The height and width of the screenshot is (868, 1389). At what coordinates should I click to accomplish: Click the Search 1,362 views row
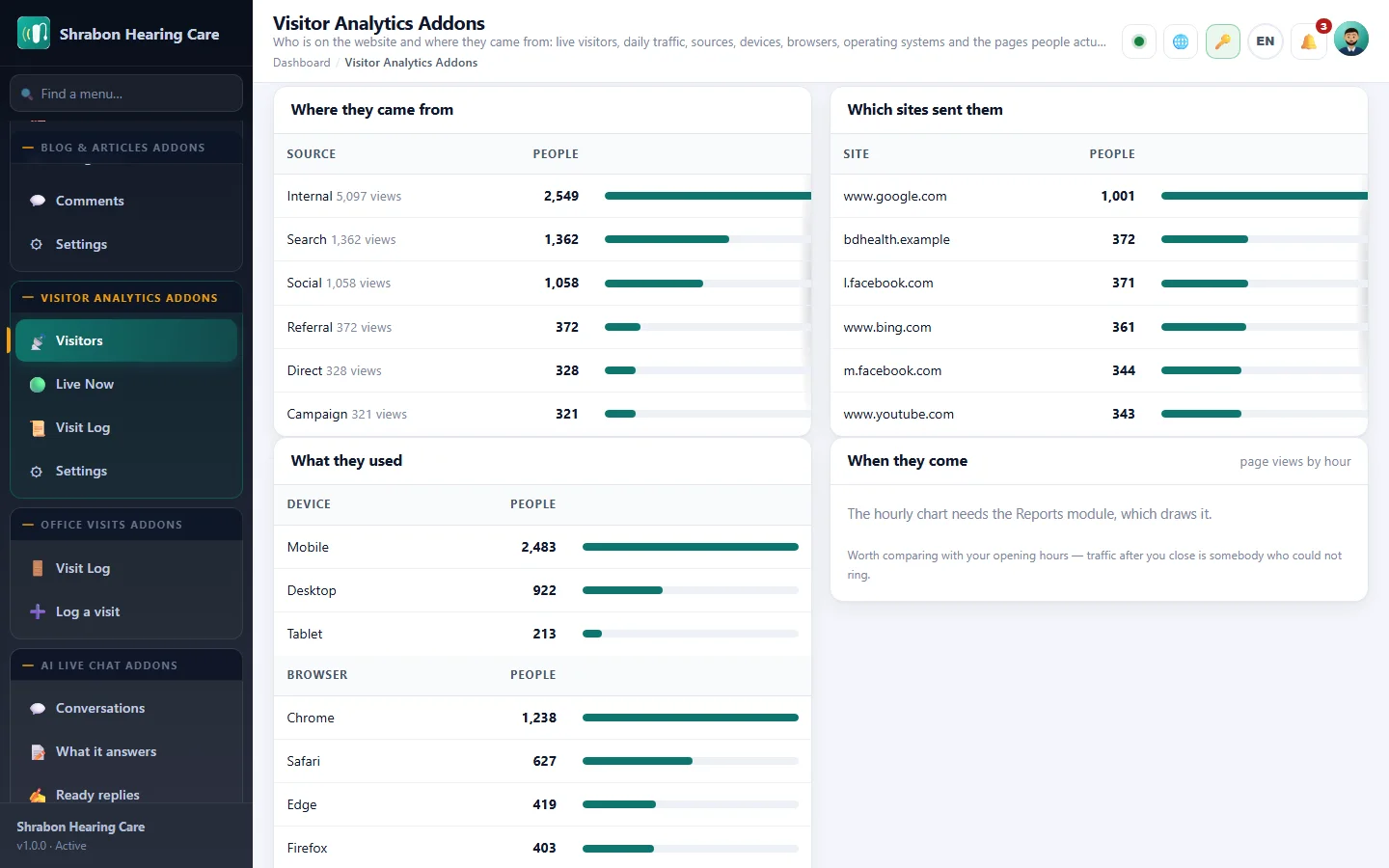coord(542,239)
